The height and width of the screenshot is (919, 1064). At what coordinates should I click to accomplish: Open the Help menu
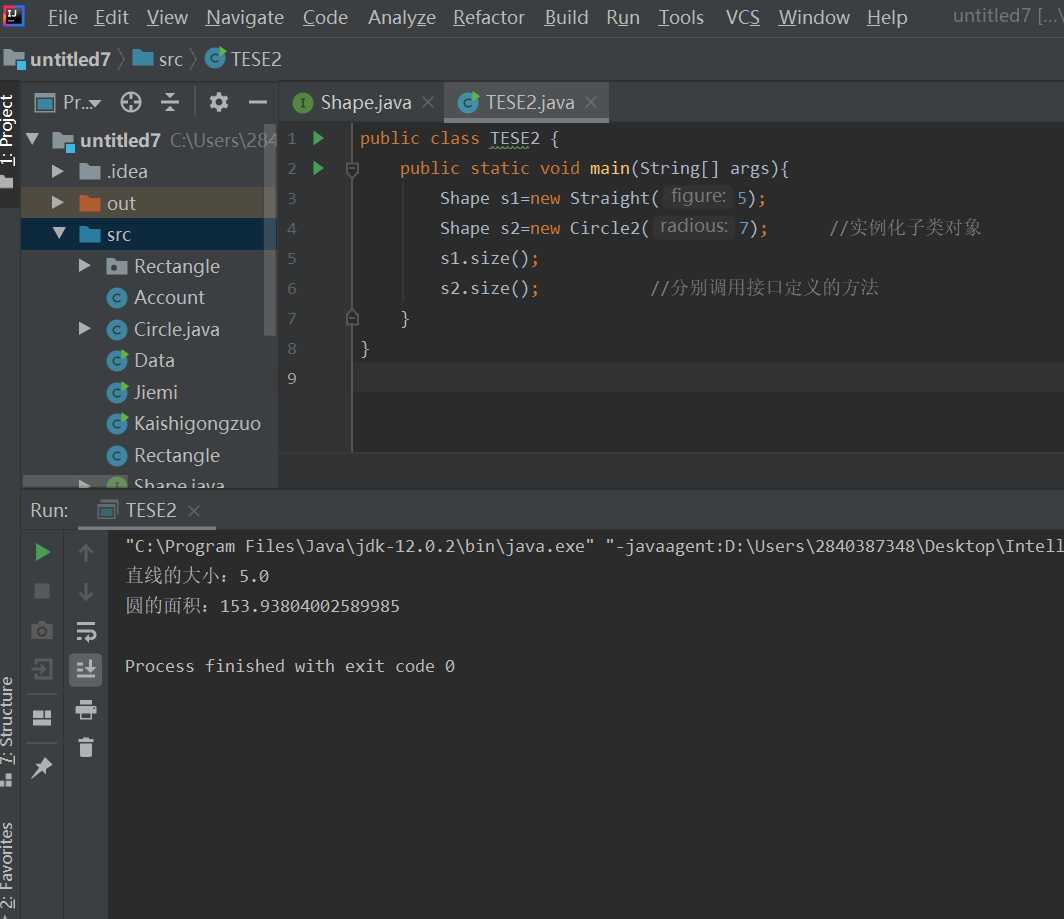[x=886, y=17]
